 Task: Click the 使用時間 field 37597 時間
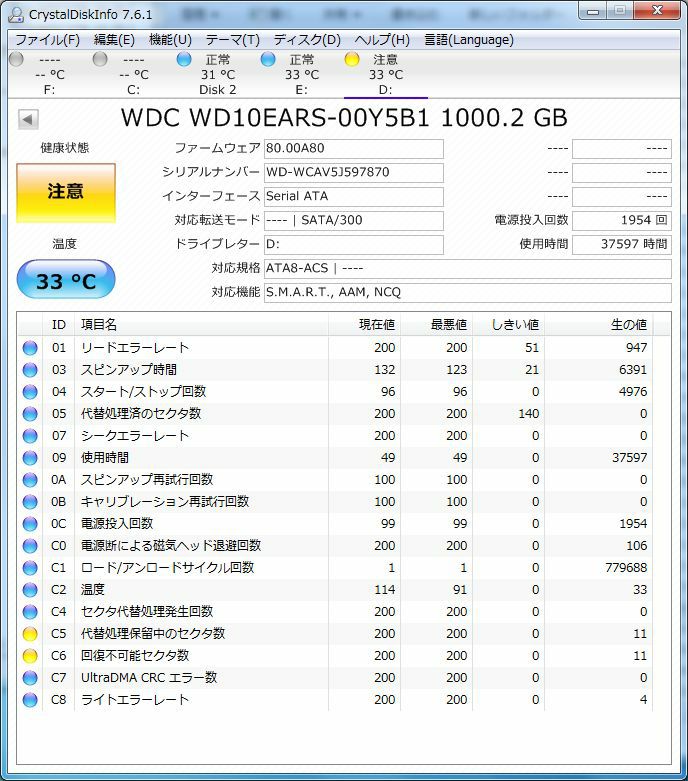click(x=622, y=245)
